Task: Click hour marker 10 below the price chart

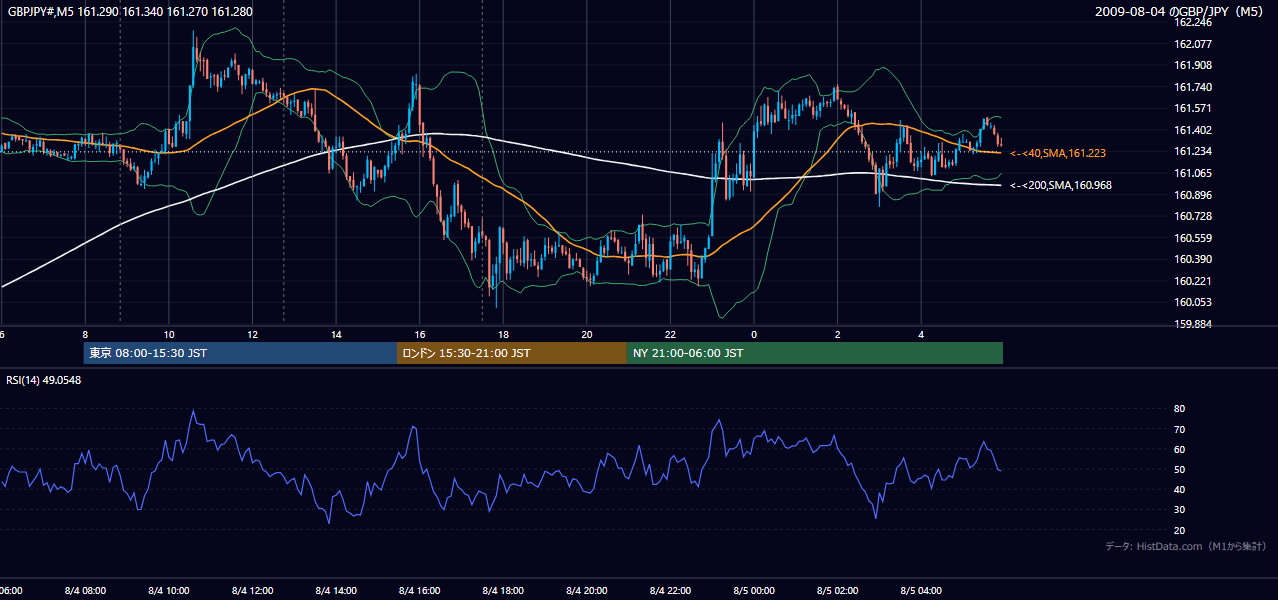Action: [169, 335]
